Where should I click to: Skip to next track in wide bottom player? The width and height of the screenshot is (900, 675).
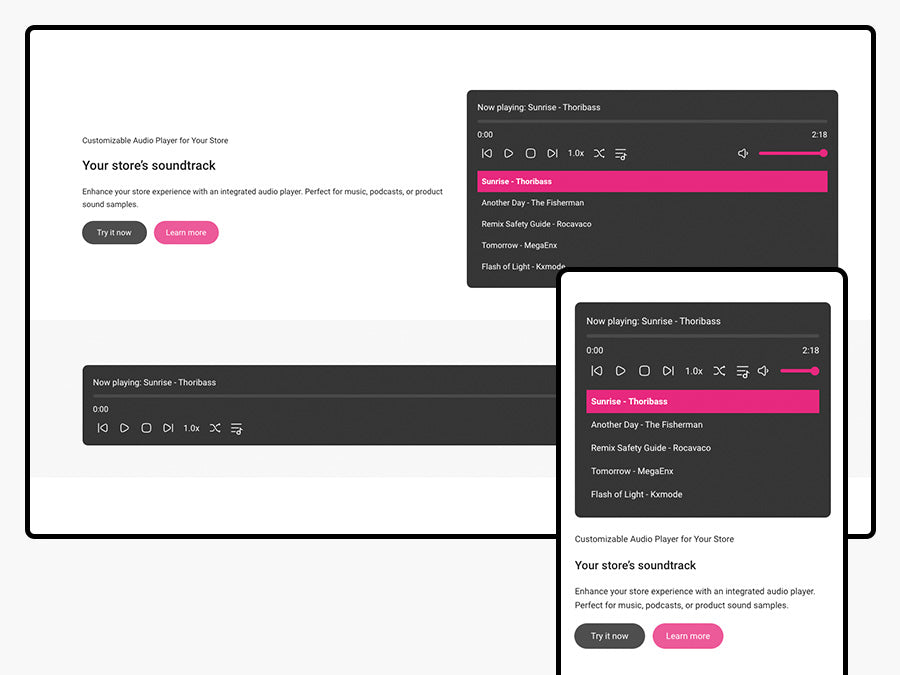coord(168,428)
